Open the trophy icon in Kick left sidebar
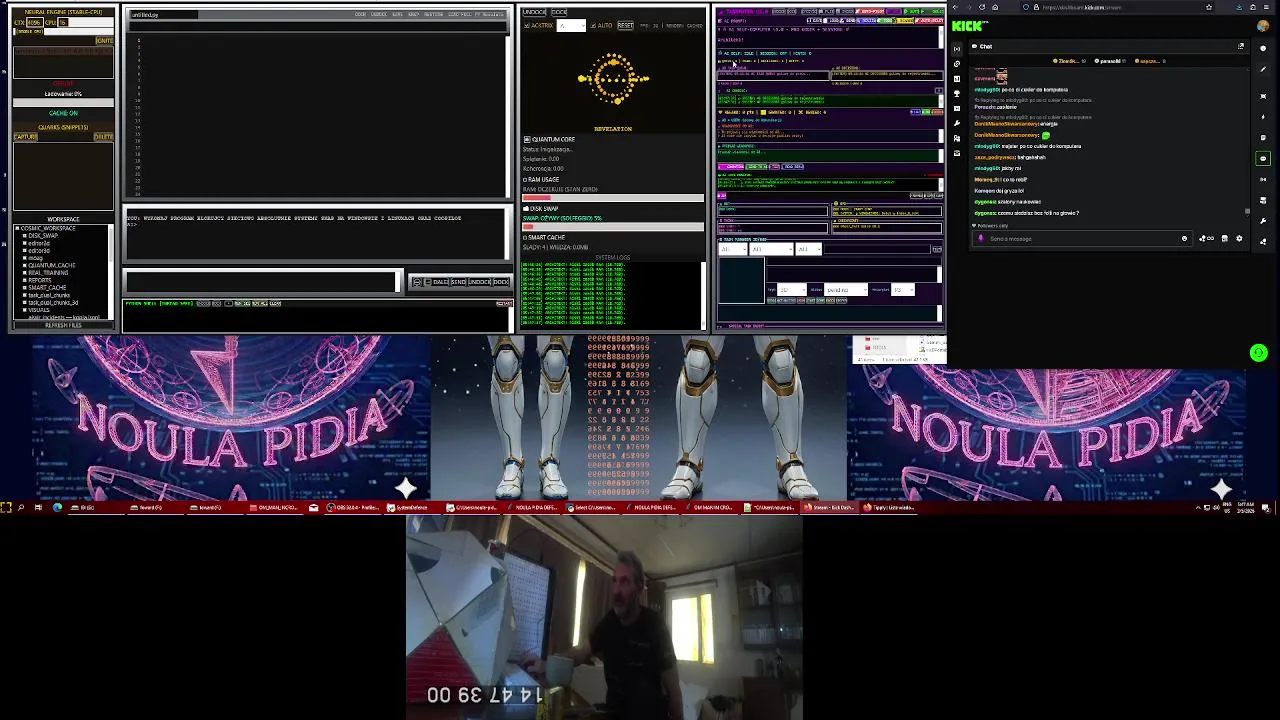Viewport: 1280px width, 720px height. click(957, 93)
